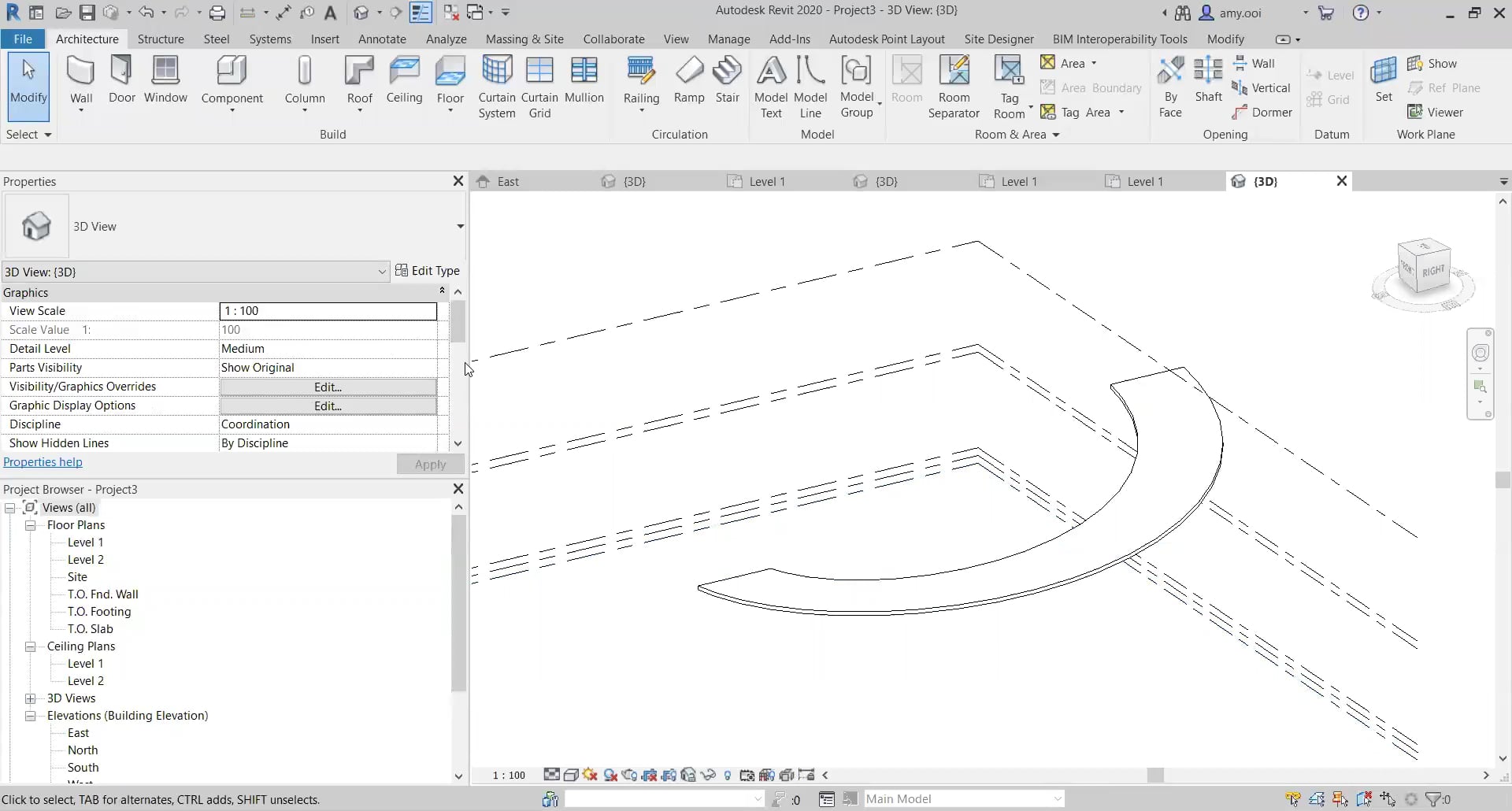Switch to the Annotate ribbon tab
The image size is (1512, 811).
click(381, 39)
